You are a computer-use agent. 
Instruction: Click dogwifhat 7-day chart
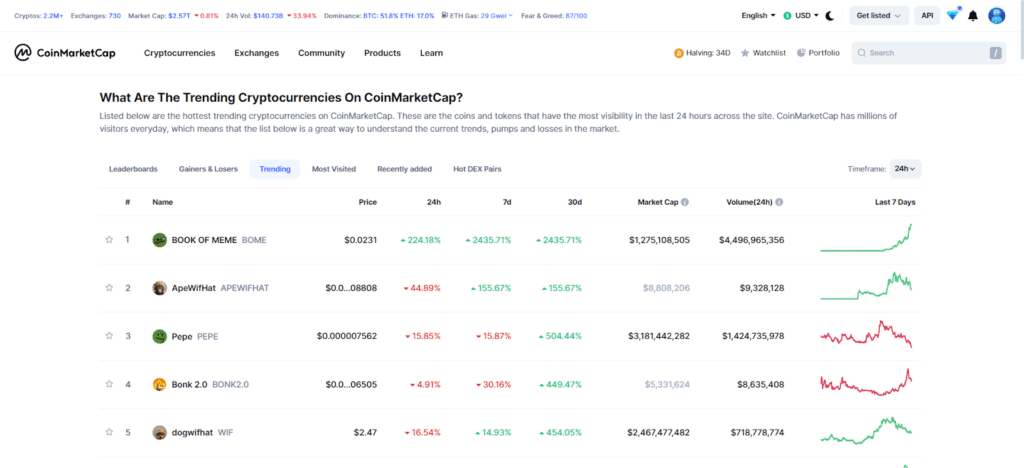pyautogui.click(x=867, y=431)
